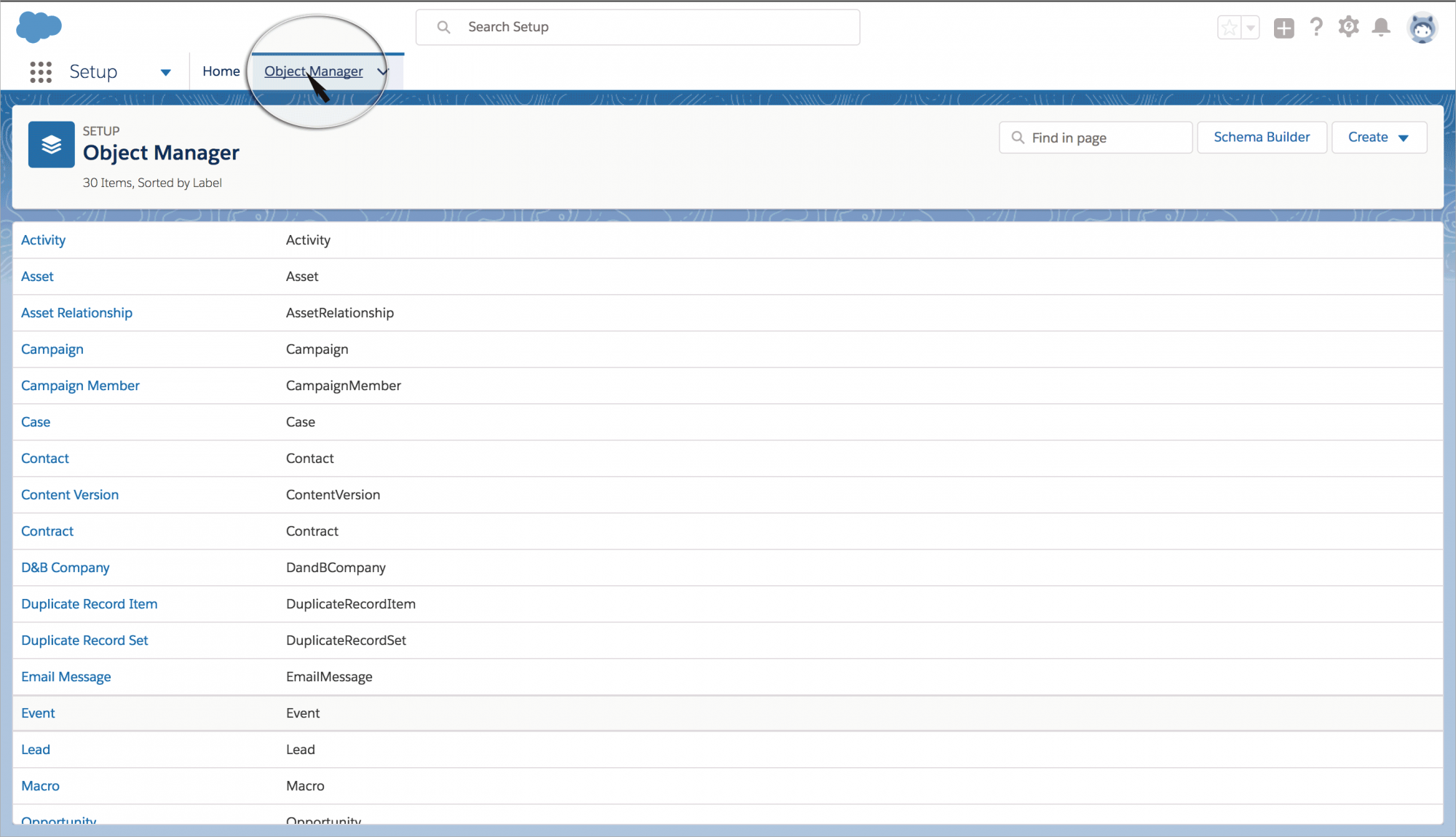Open global actions plus icon
The width and height of the screenshot is (1456, 837).
(x=1283, y=28)
